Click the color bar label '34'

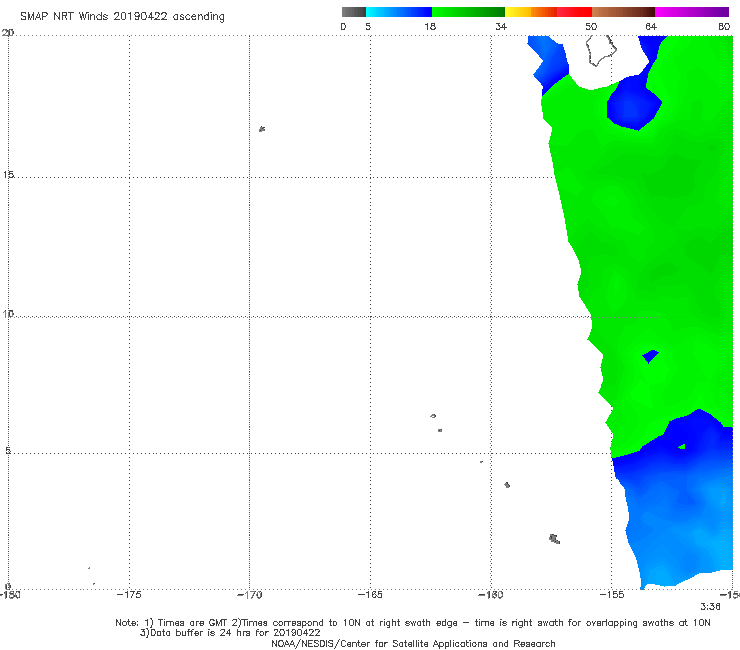tap(501, 26)
